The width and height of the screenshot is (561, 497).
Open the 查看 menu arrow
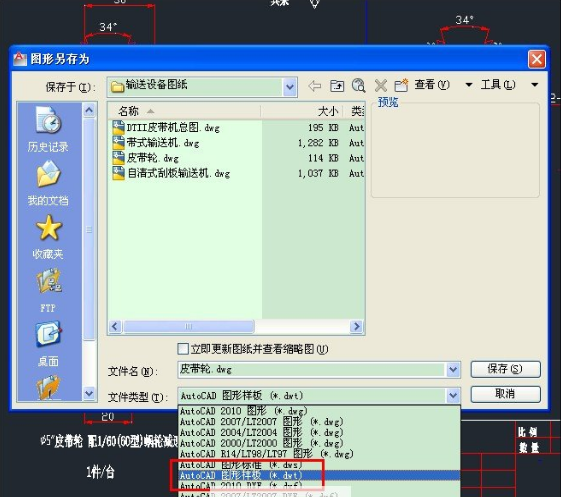click(x=469, y=85)
